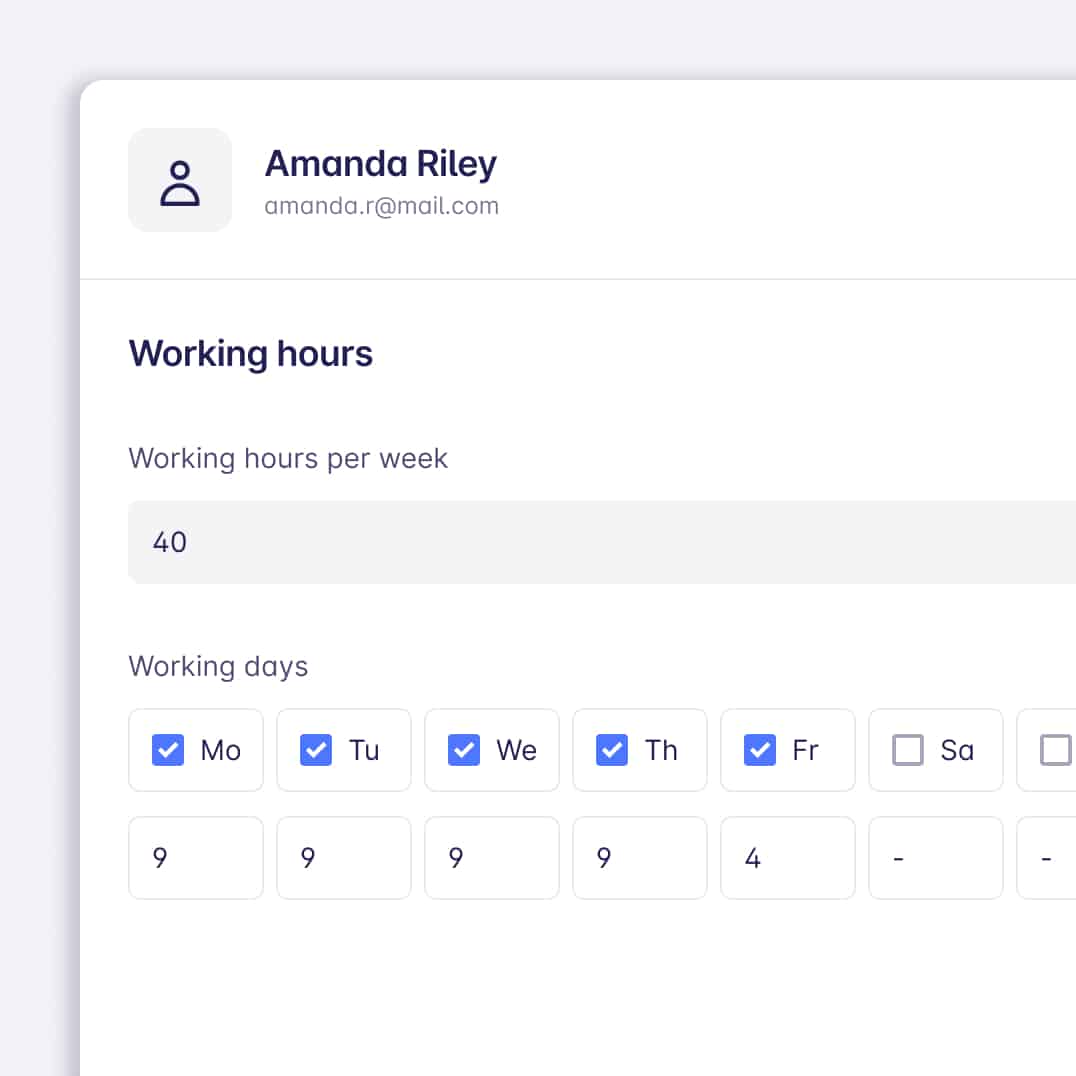Click the user avatar icon
1076x1076 pixels.
(x=180, y=180)
